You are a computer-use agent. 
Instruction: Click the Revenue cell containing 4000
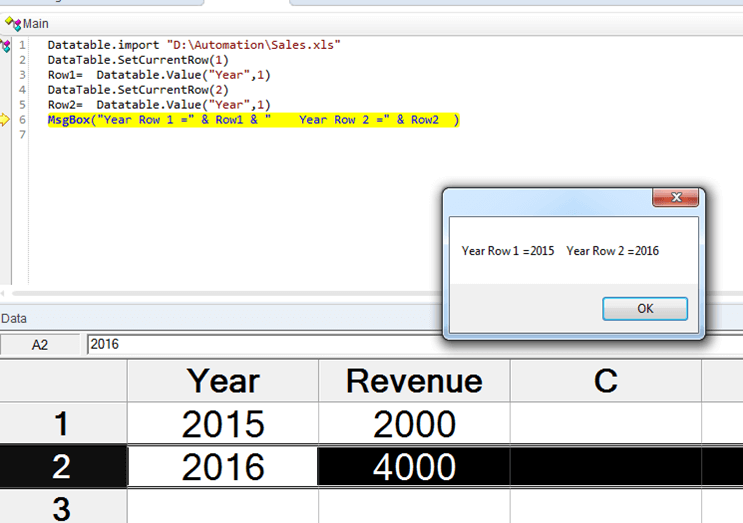414,467
